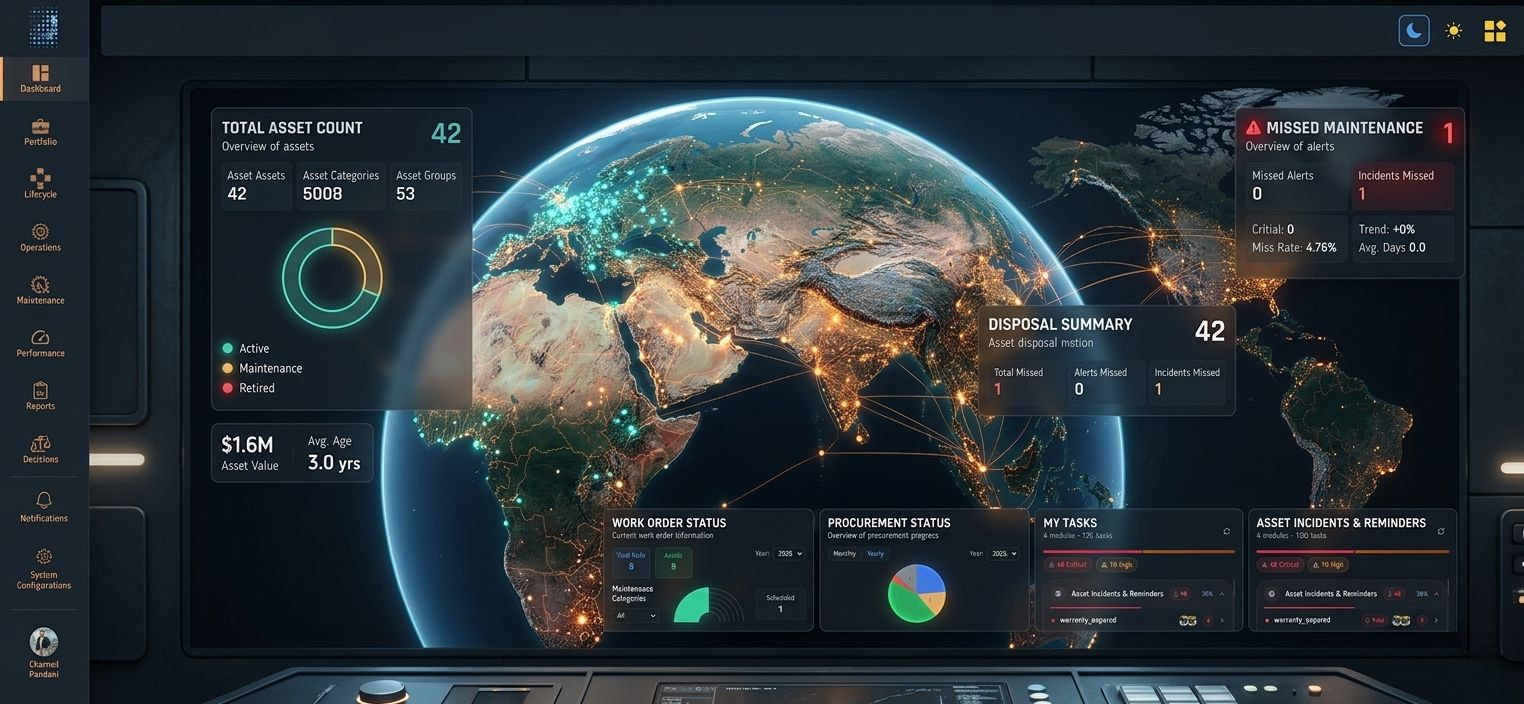Image resolution: width=1524 pixels, height=704 pixels.
Task: Click the Total tile in Work Order Status
Action: click(631, 562)
